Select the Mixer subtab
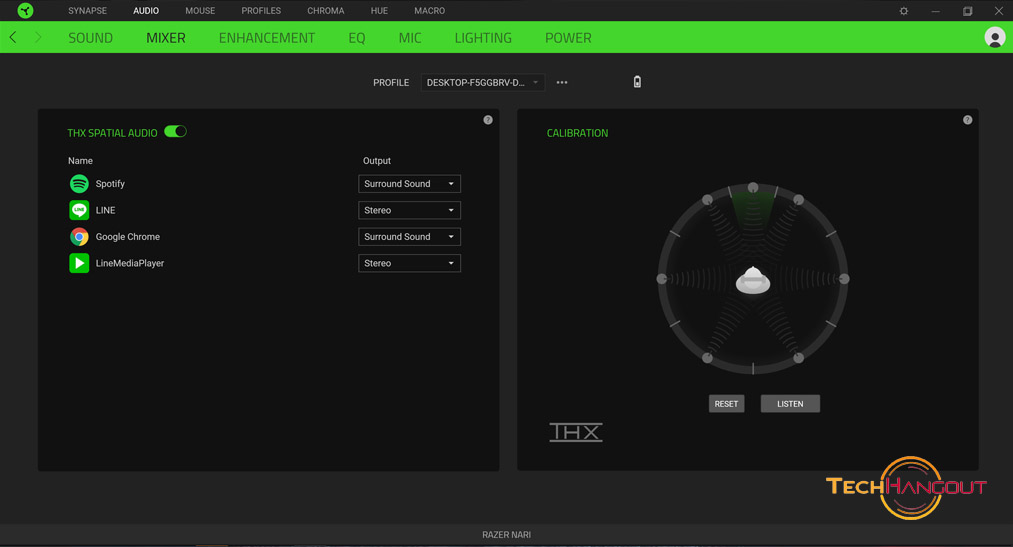The height and width of the screenshot is (547, 1013). coord(166,38)
